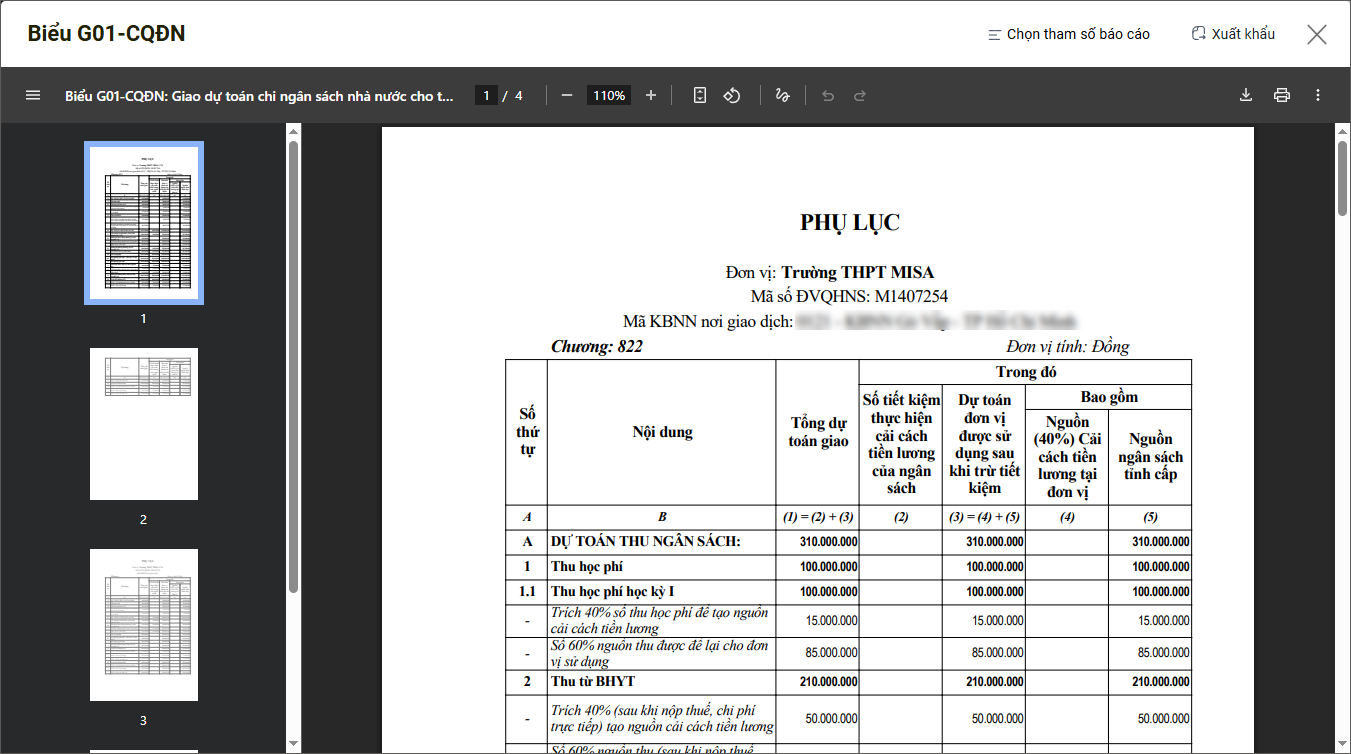Click the page number input field
This screenshot has height=754, width=1351.
tap(486, 95)
